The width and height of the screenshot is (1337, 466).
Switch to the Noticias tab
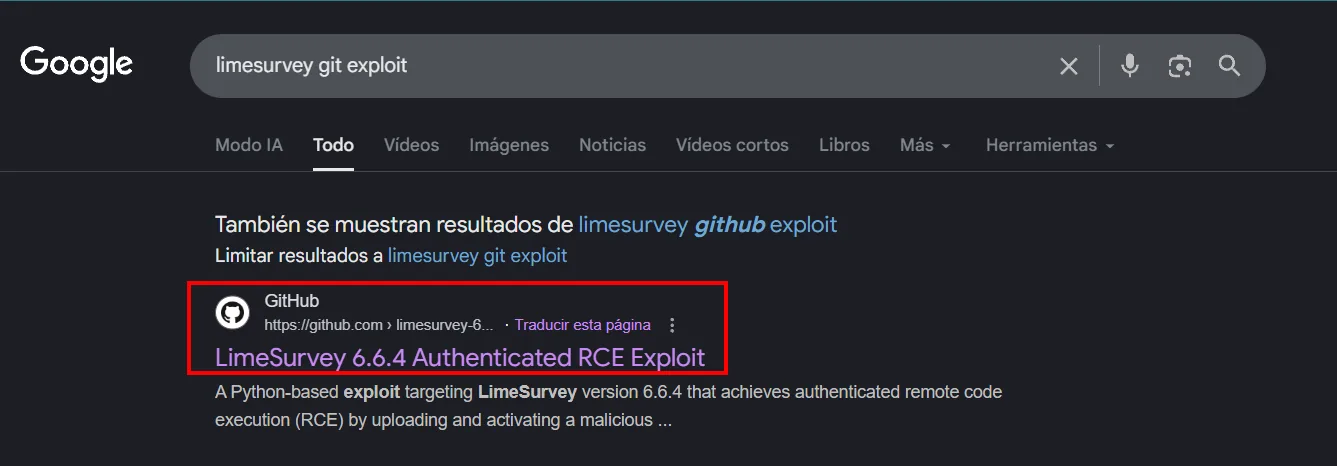coord(612,145)
